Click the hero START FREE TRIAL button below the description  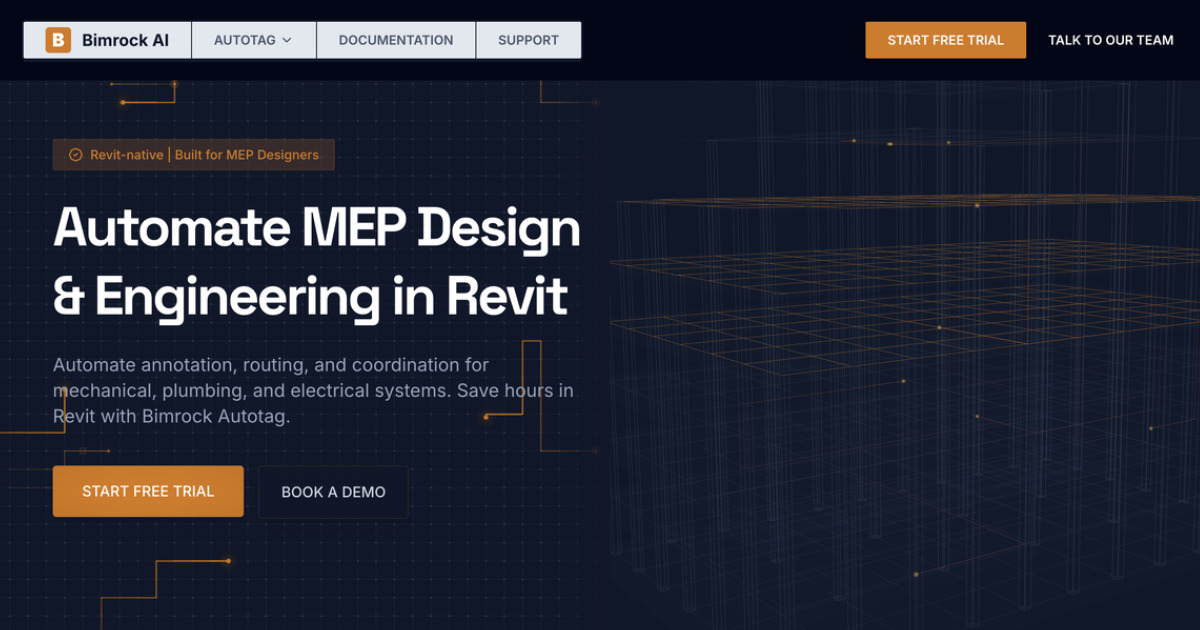(148, 491)
